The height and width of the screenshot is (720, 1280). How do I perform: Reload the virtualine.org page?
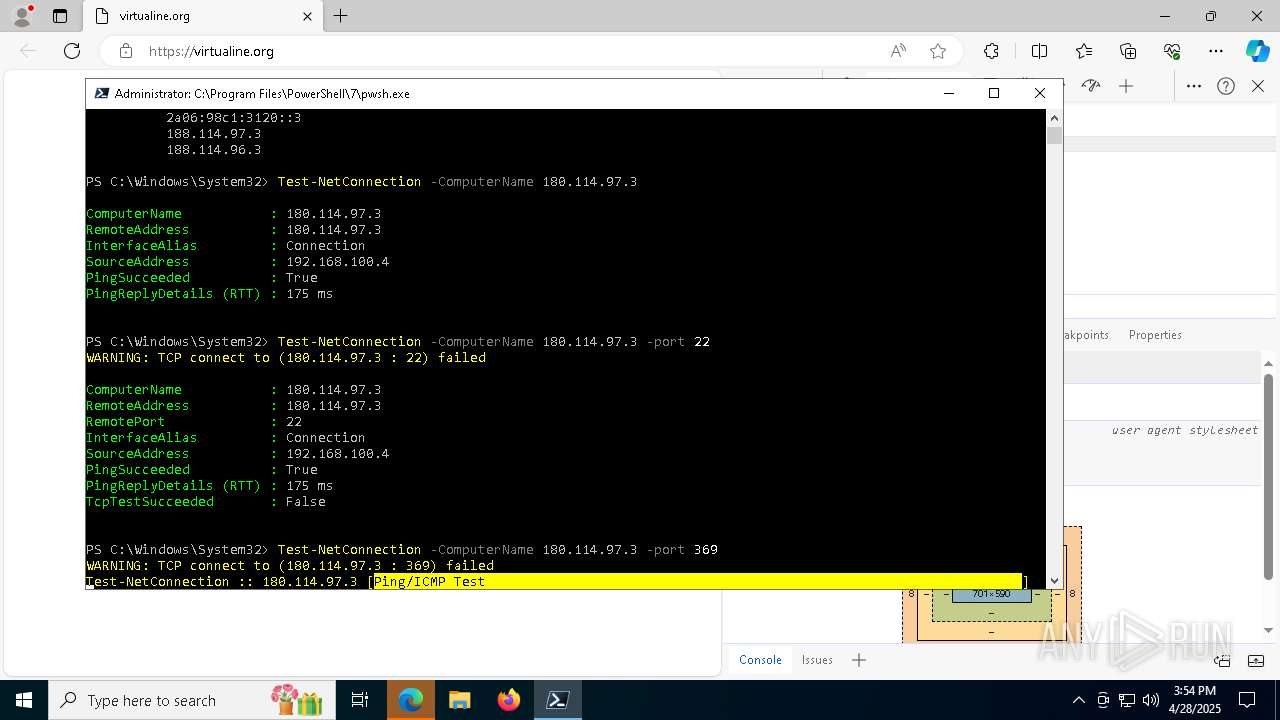72,51
